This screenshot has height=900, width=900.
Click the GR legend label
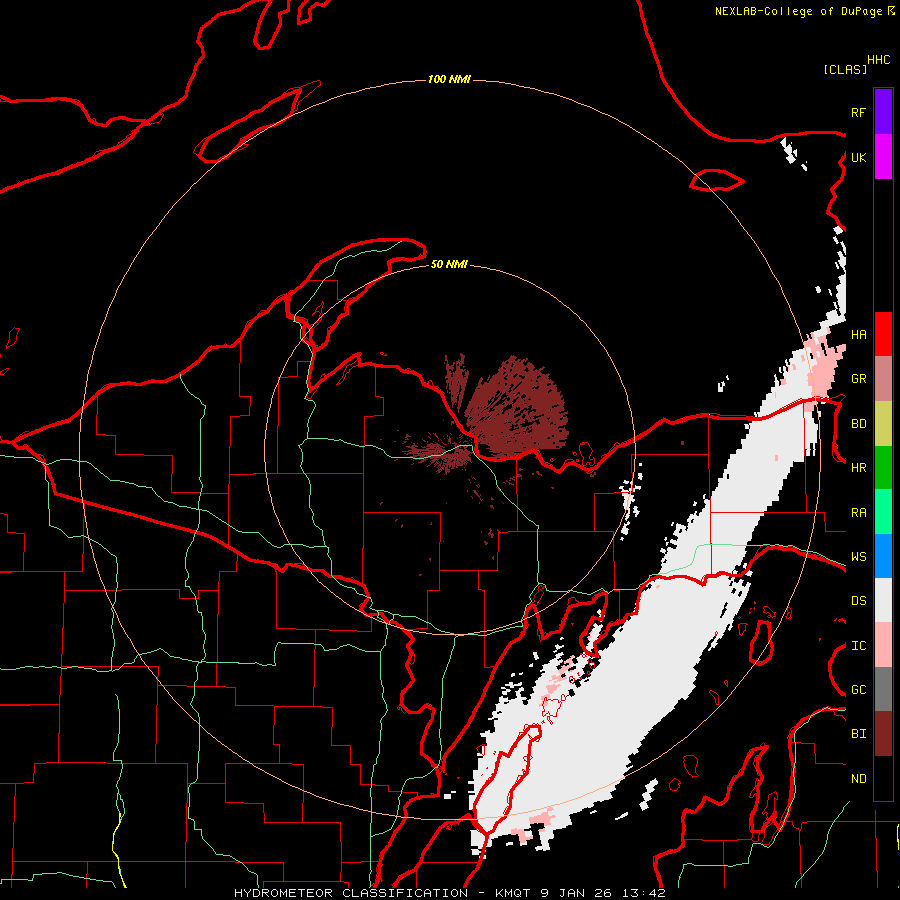click(858, 379)
